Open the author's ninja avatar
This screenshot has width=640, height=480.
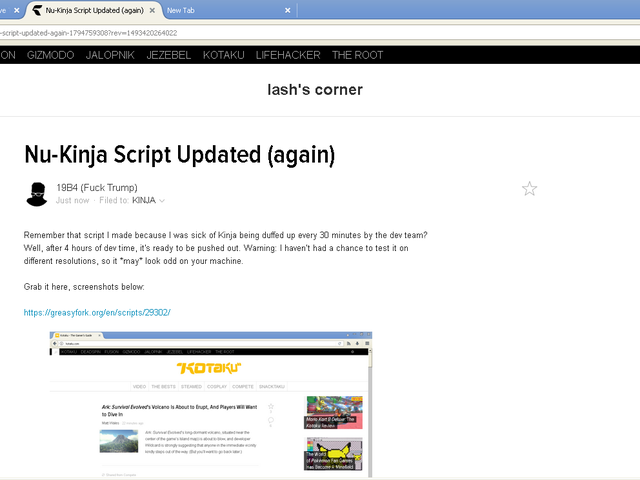[x=37, y=194]
